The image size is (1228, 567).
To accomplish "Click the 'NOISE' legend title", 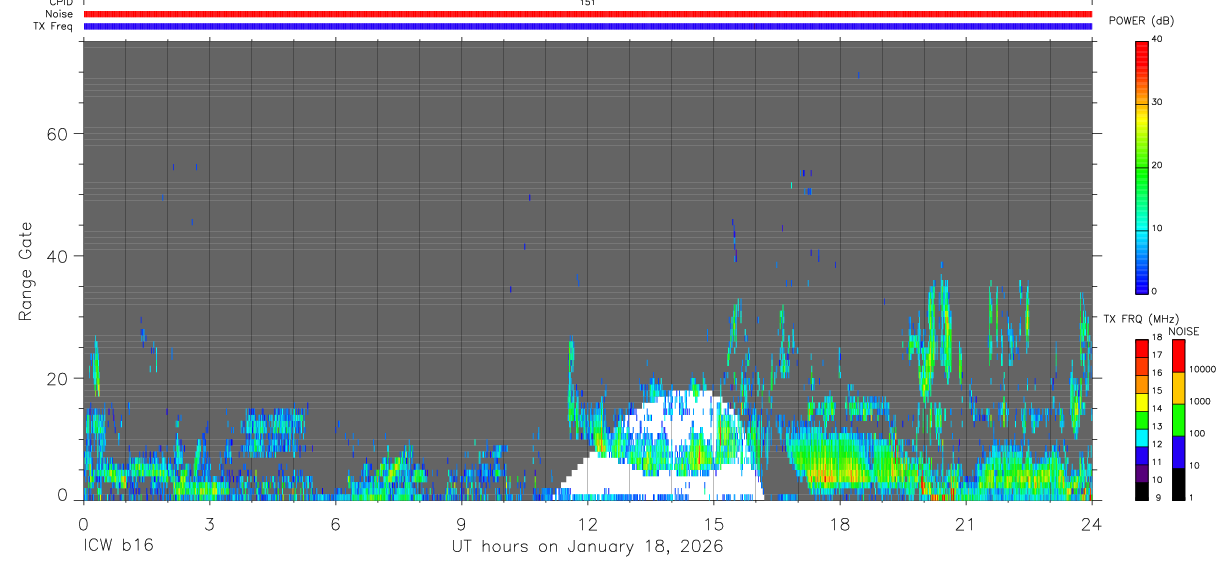I will coord(1184,331).
